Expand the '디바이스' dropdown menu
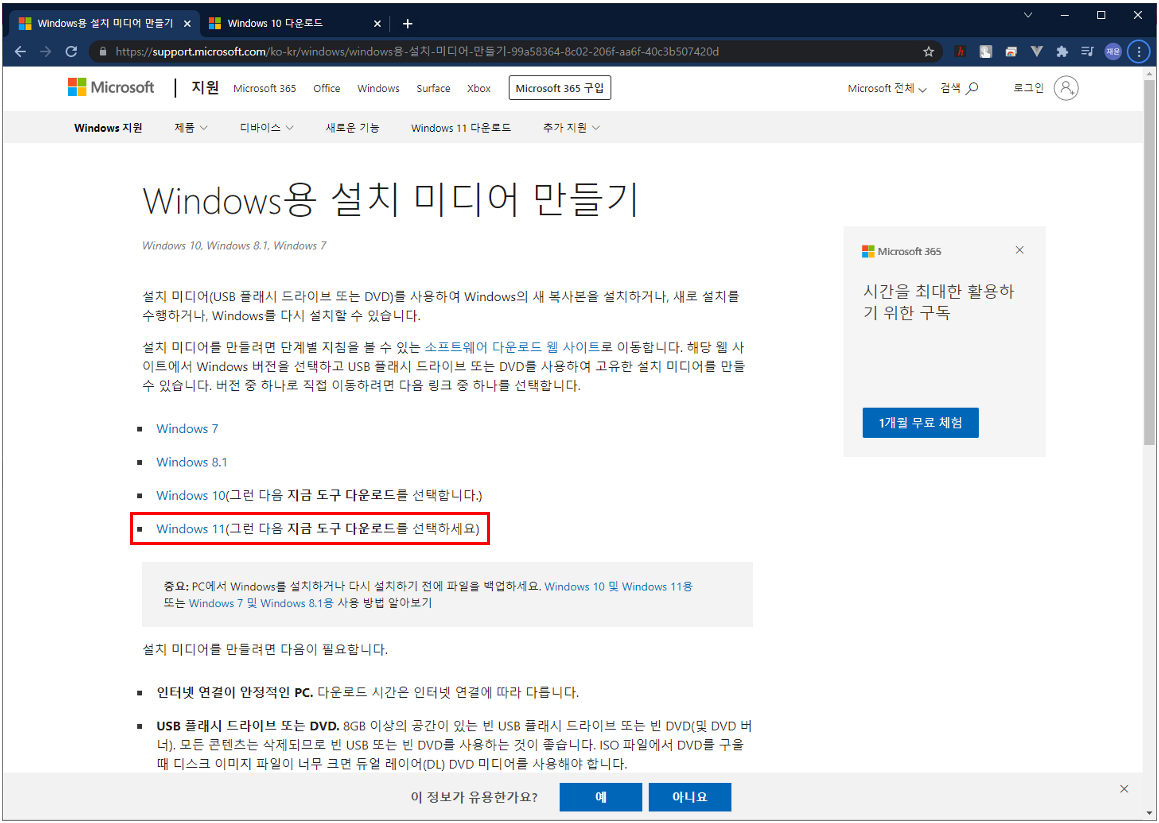 click(x=267, y=128)
